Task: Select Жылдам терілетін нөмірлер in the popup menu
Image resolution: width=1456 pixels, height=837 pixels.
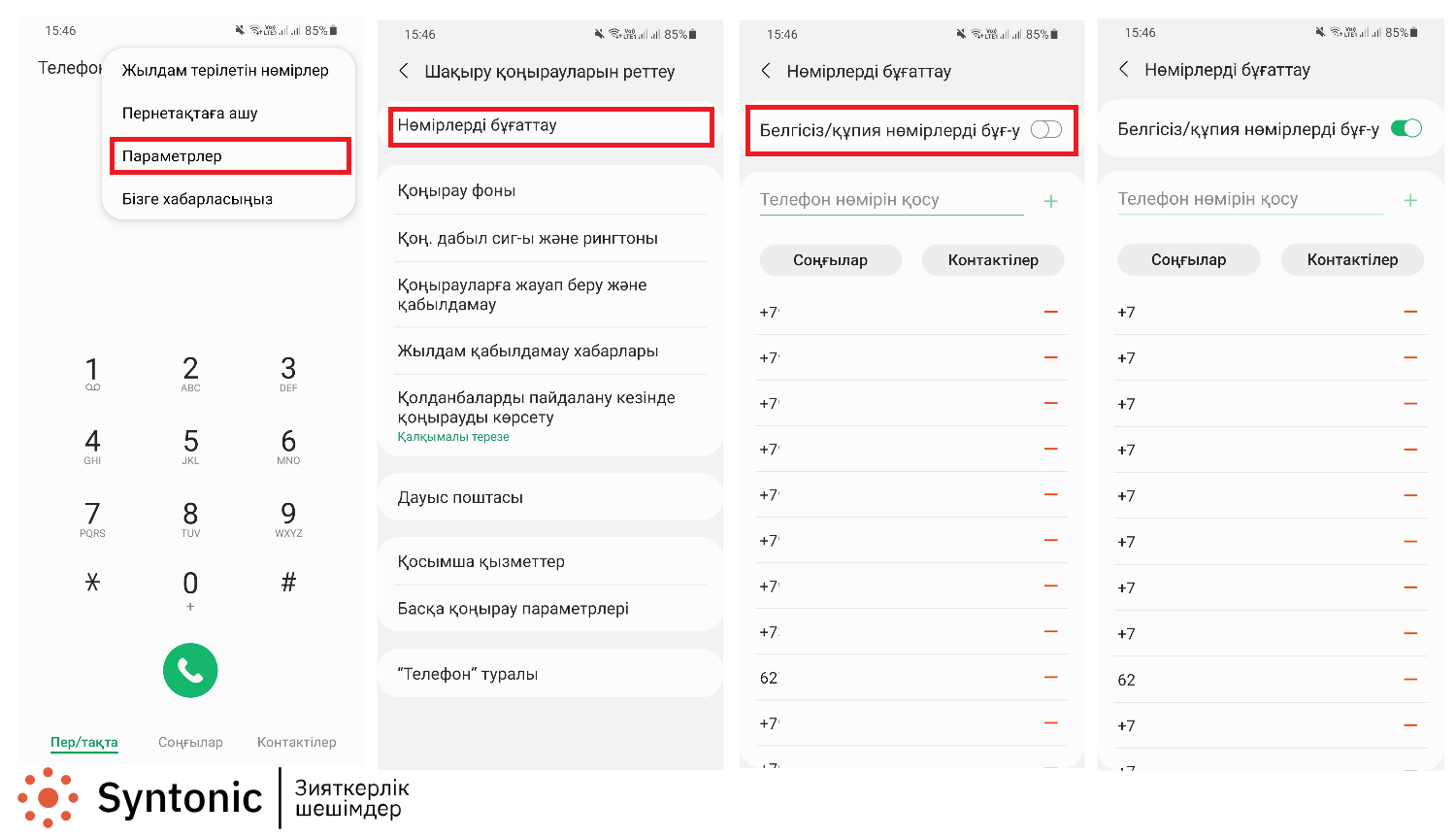Action: coord(225,70)
